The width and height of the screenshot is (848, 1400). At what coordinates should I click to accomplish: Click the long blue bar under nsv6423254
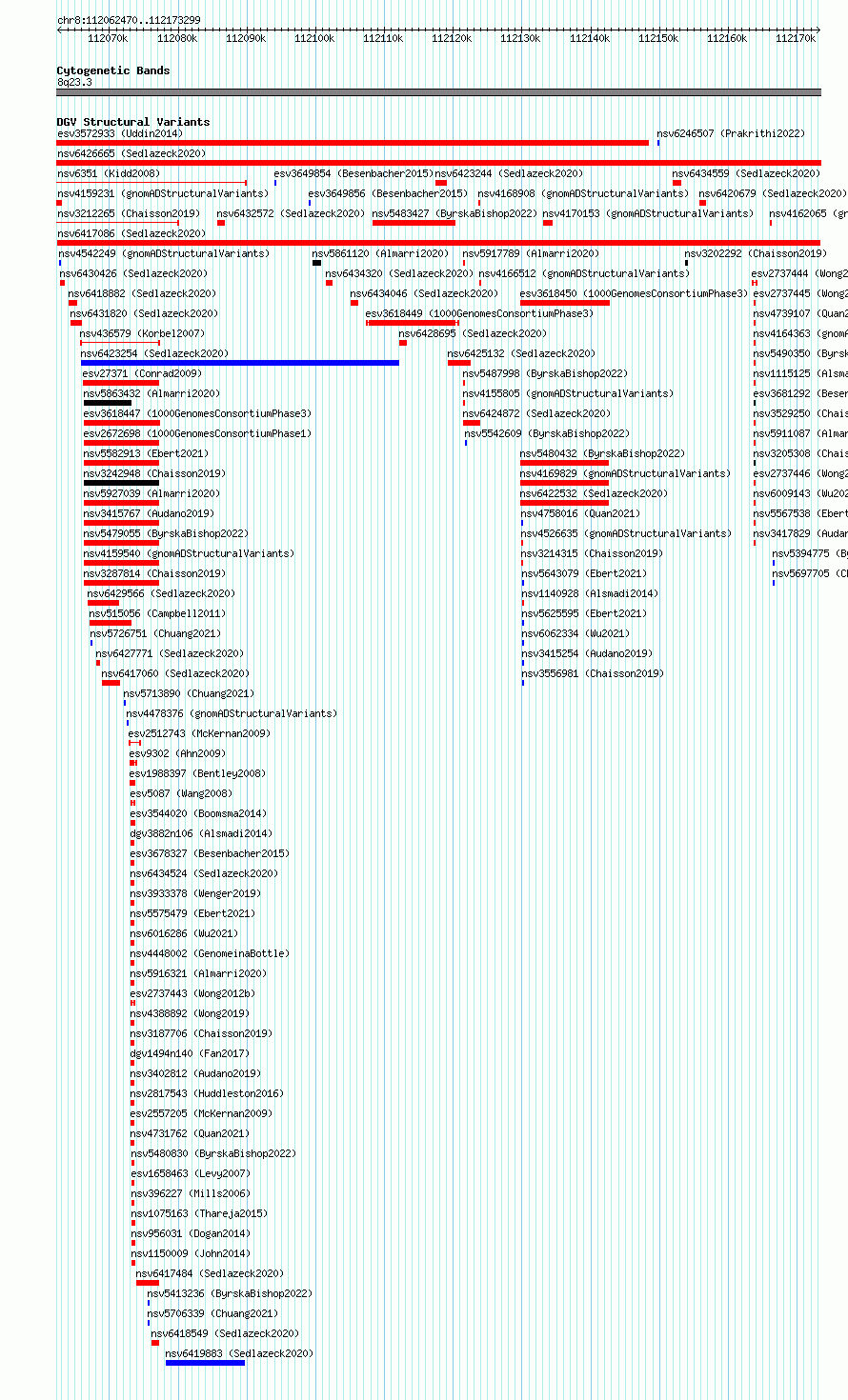240,363
